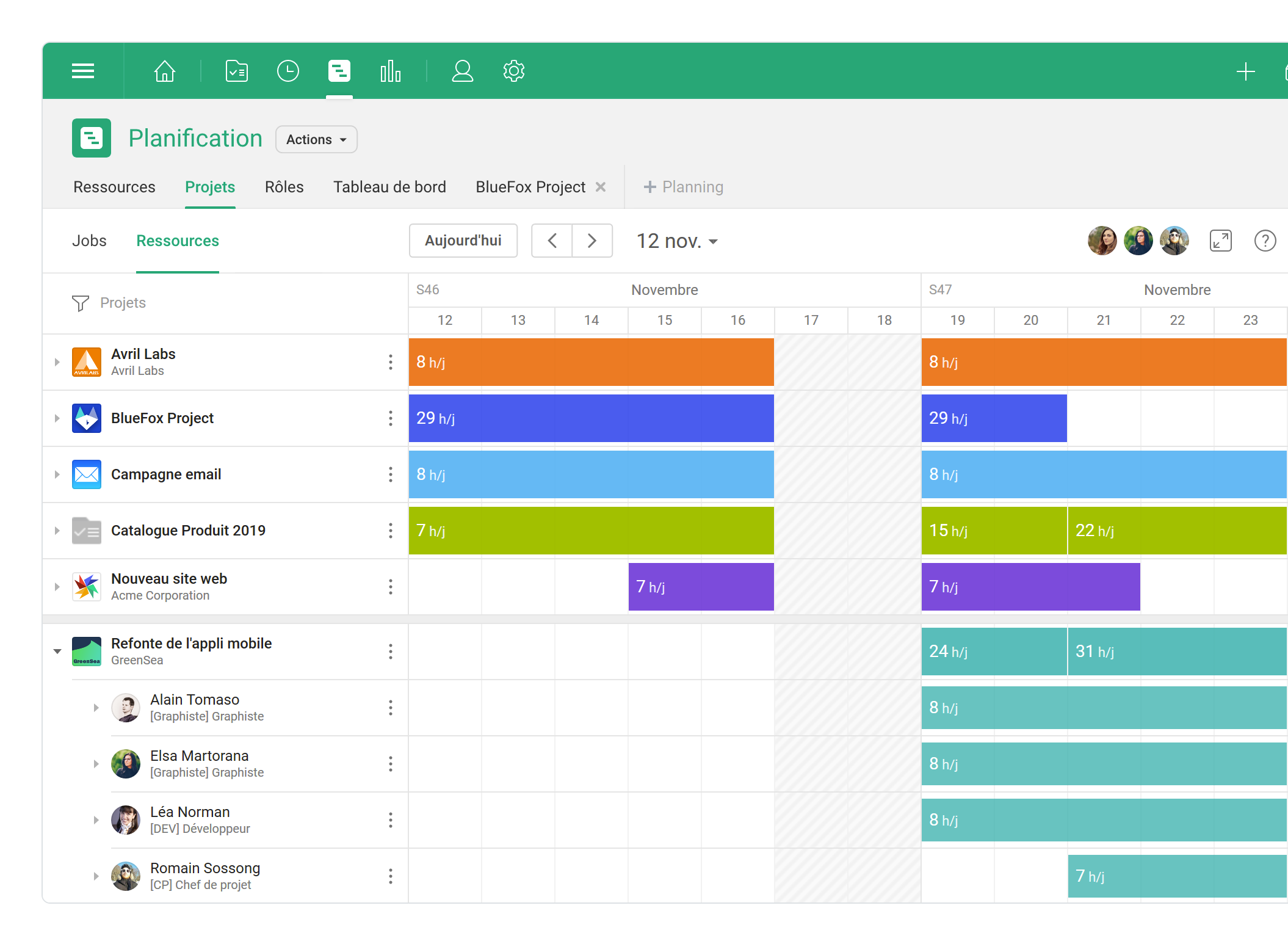The image size is (1288, 944).
Task: Expand Léa Norman's resource row
Action: coord(96,820)
